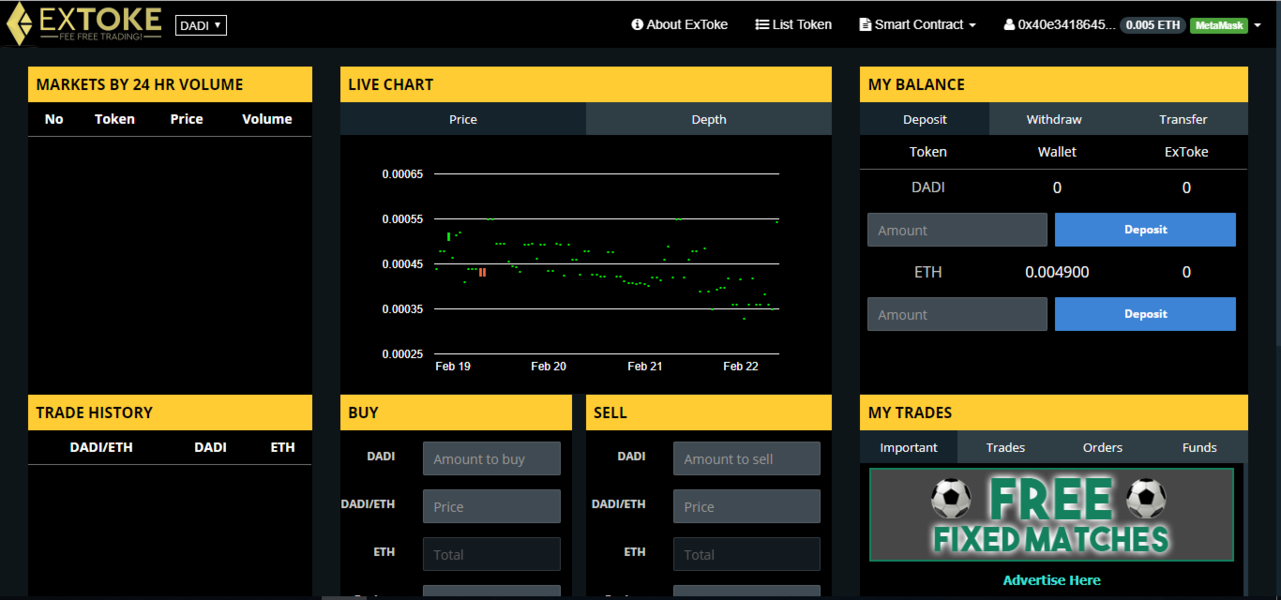Click the DADI deposit Amount field
1281x600 pixels.
click(x=957, y=230)
